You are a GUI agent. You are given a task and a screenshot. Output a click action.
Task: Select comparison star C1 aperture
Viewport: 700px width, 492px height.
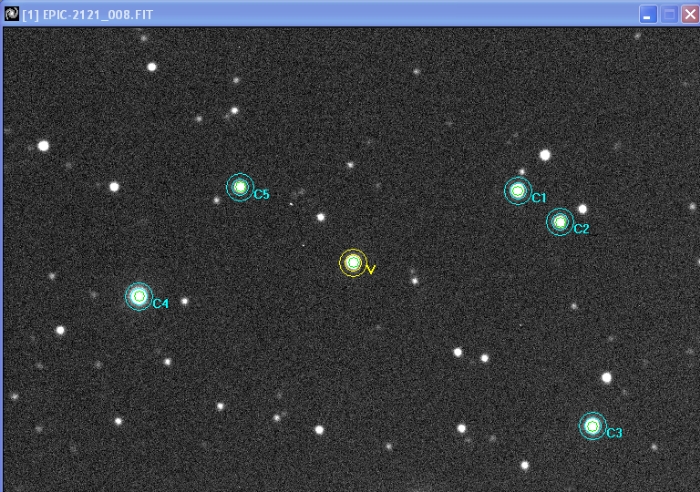point(517,191)
